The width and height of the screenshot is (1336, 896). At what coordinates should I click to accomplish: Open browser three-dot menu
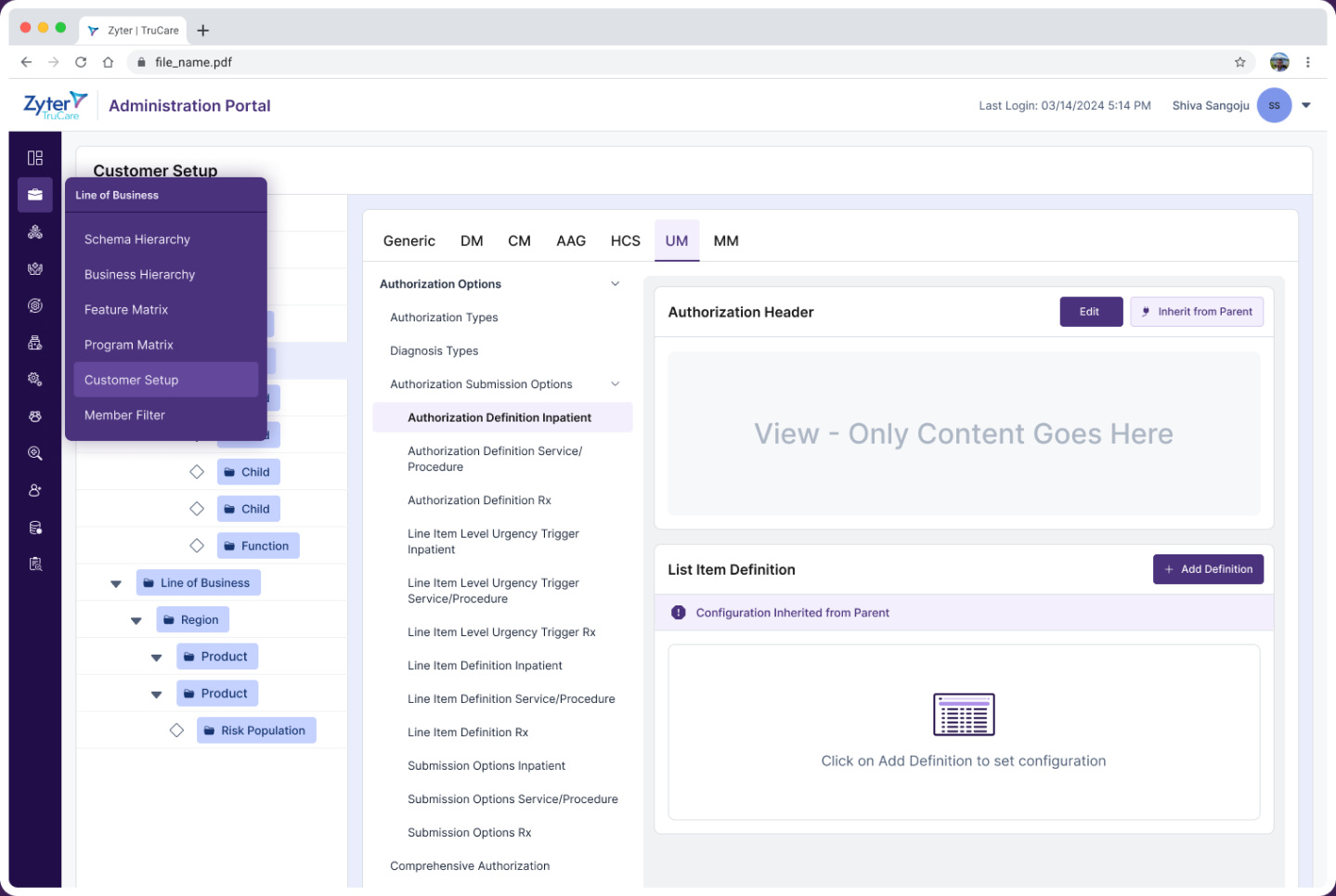point(1307,62)
